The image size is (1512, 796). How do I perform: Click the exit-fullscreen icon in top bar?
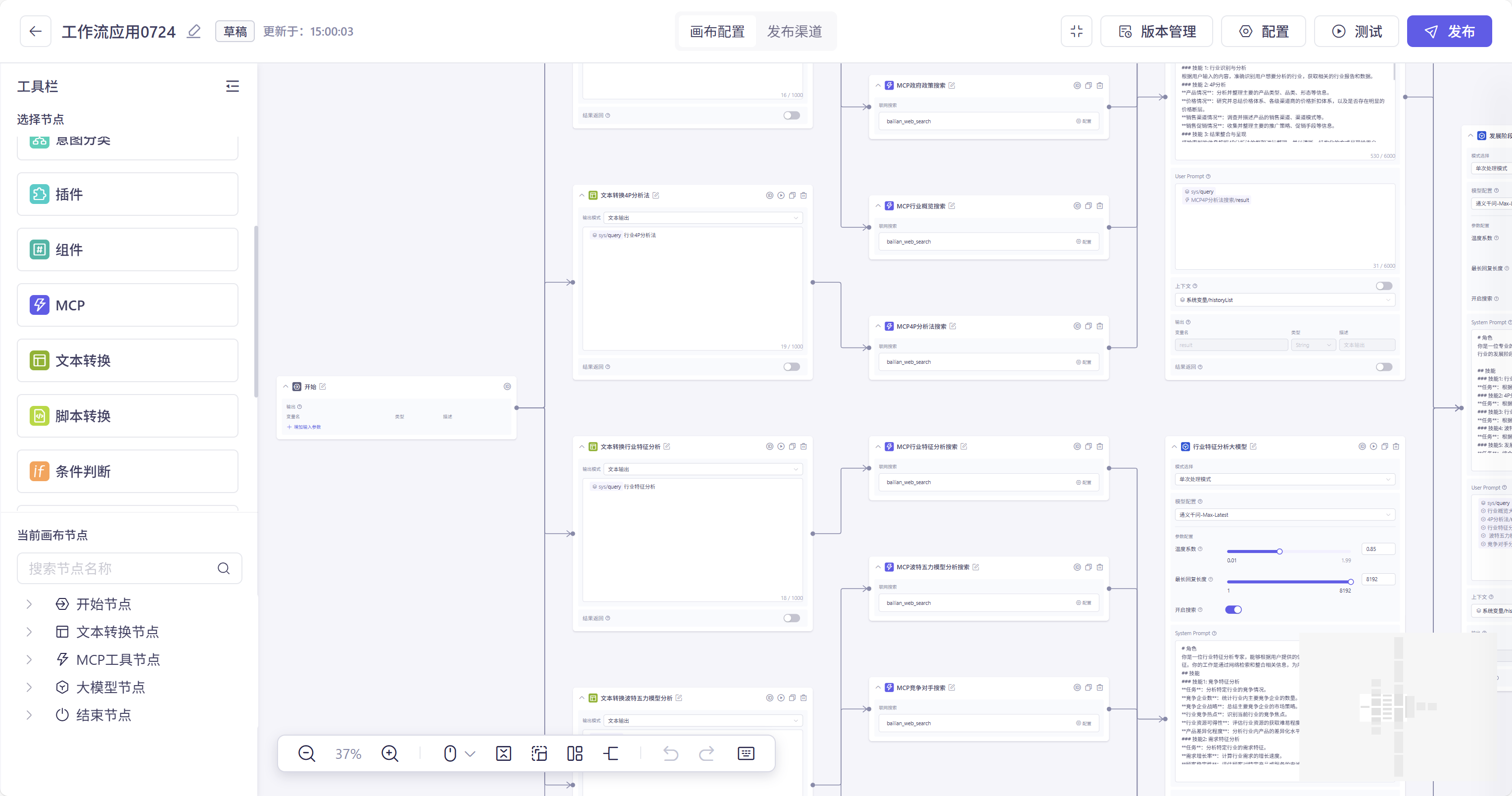(x=1077, y=31)
